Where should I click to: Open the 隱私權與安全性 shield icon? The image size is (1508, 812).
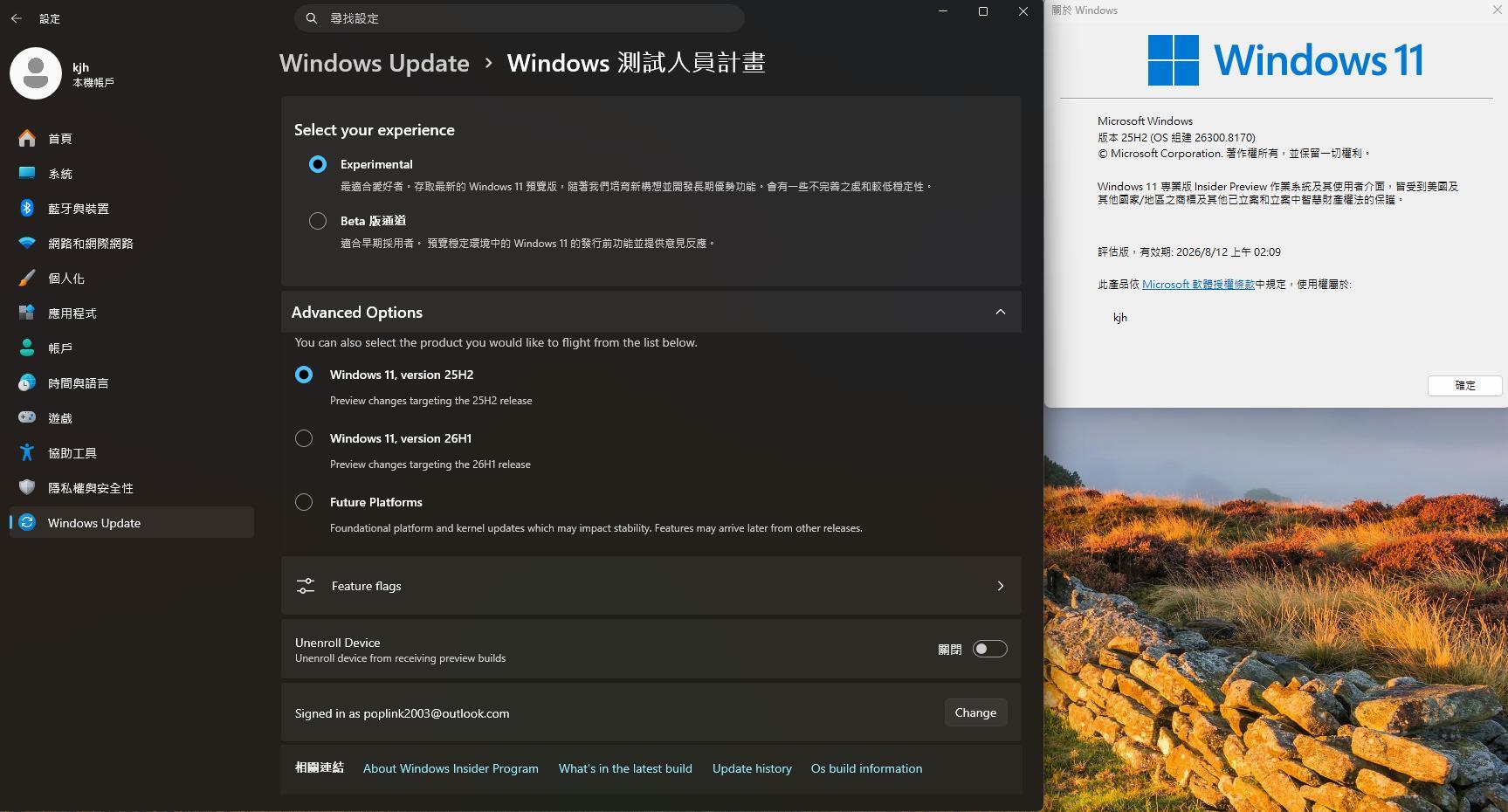tap(27, 488)
